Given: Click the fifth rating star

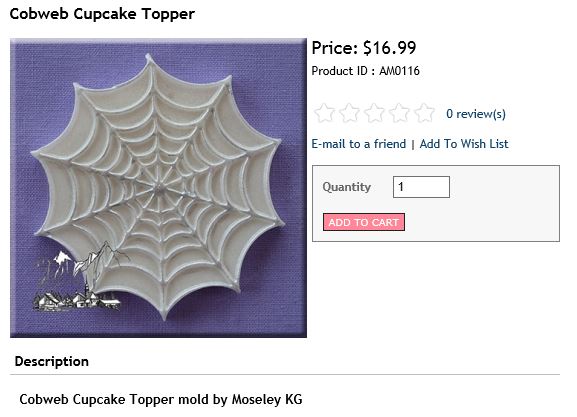Looking at the screenshot, I should coord(424,113).
